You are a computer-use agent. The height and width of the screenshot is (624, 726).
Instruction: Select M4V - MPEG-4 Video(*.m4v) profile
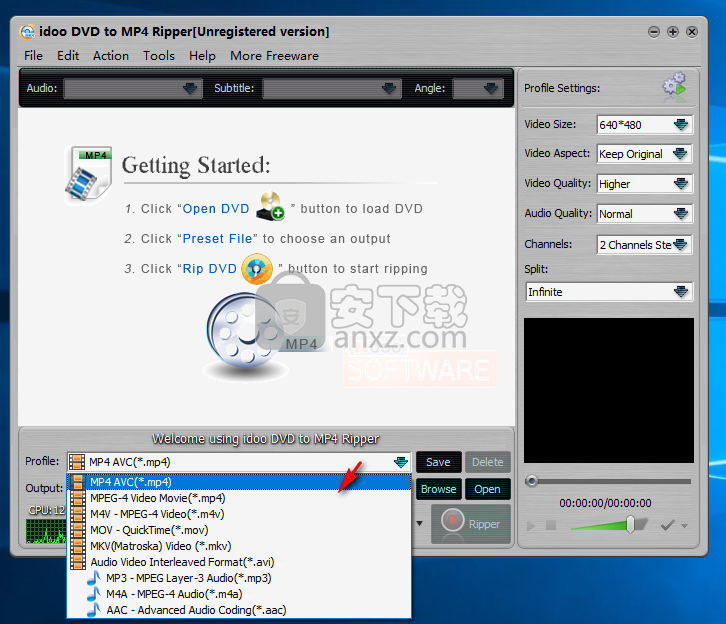tap(239, 514)
